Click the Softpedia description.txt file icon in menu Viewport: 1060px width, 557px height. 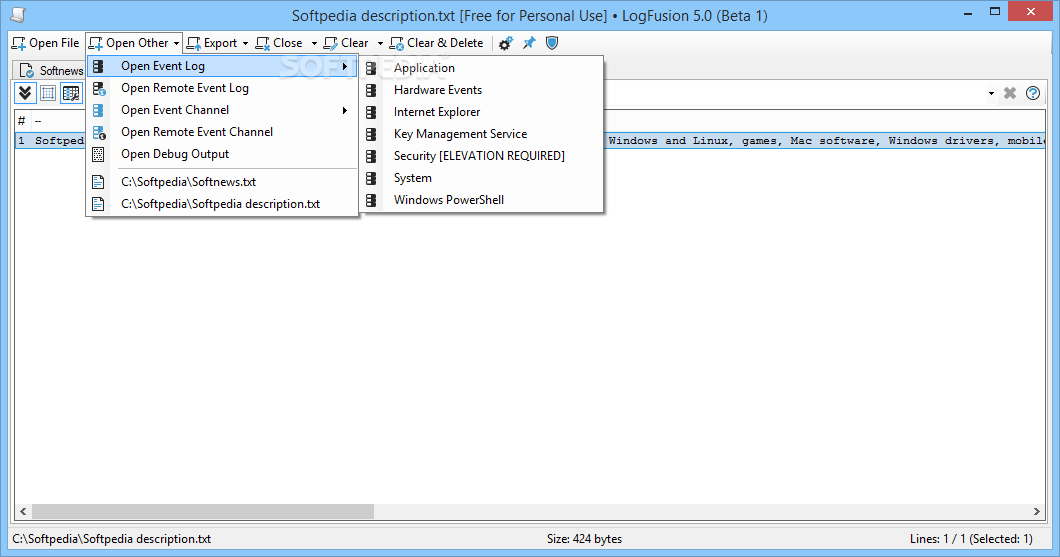click(99, 204)
